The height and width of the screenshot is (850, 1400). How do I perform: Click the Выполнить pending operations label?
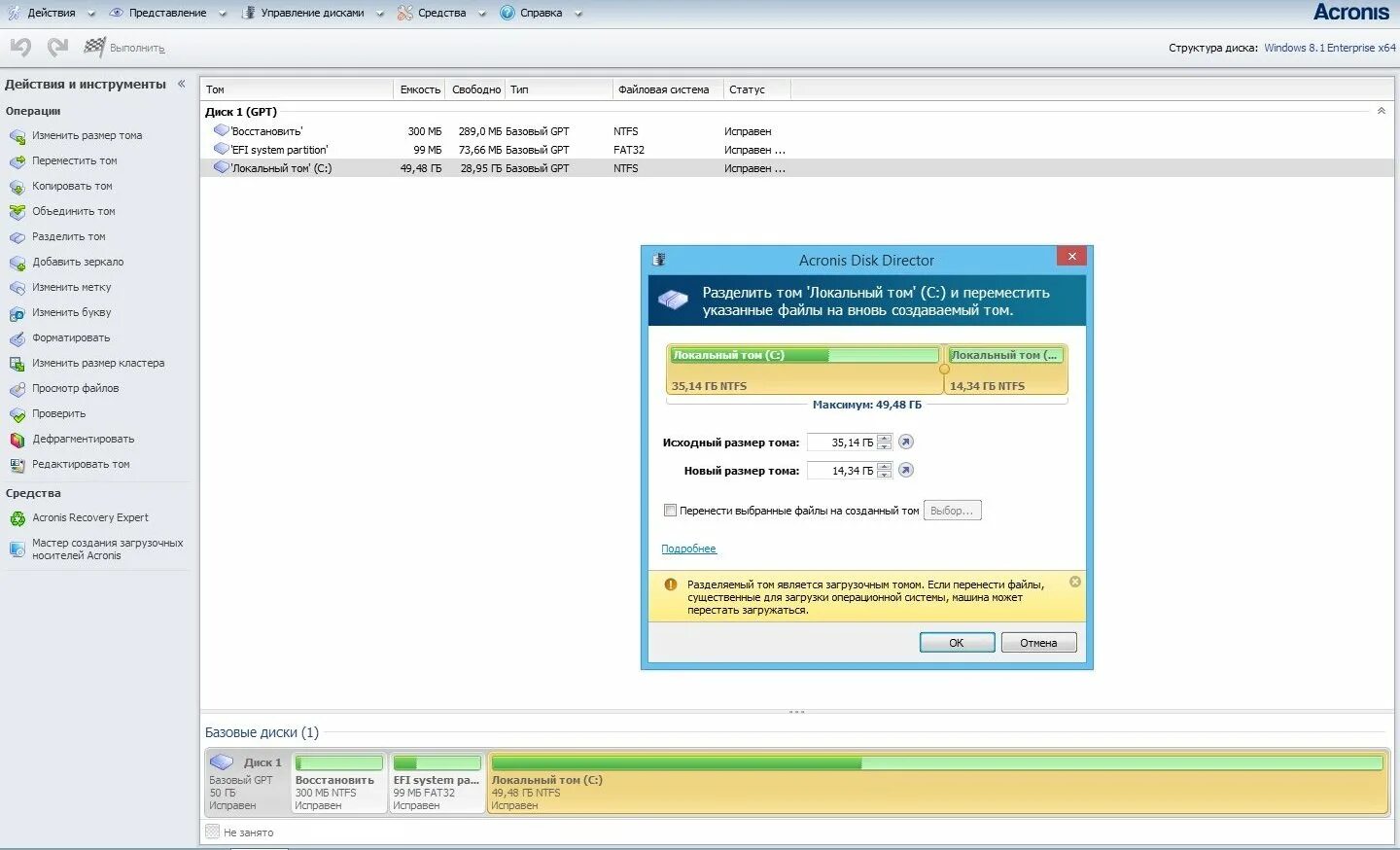(137, 48)
